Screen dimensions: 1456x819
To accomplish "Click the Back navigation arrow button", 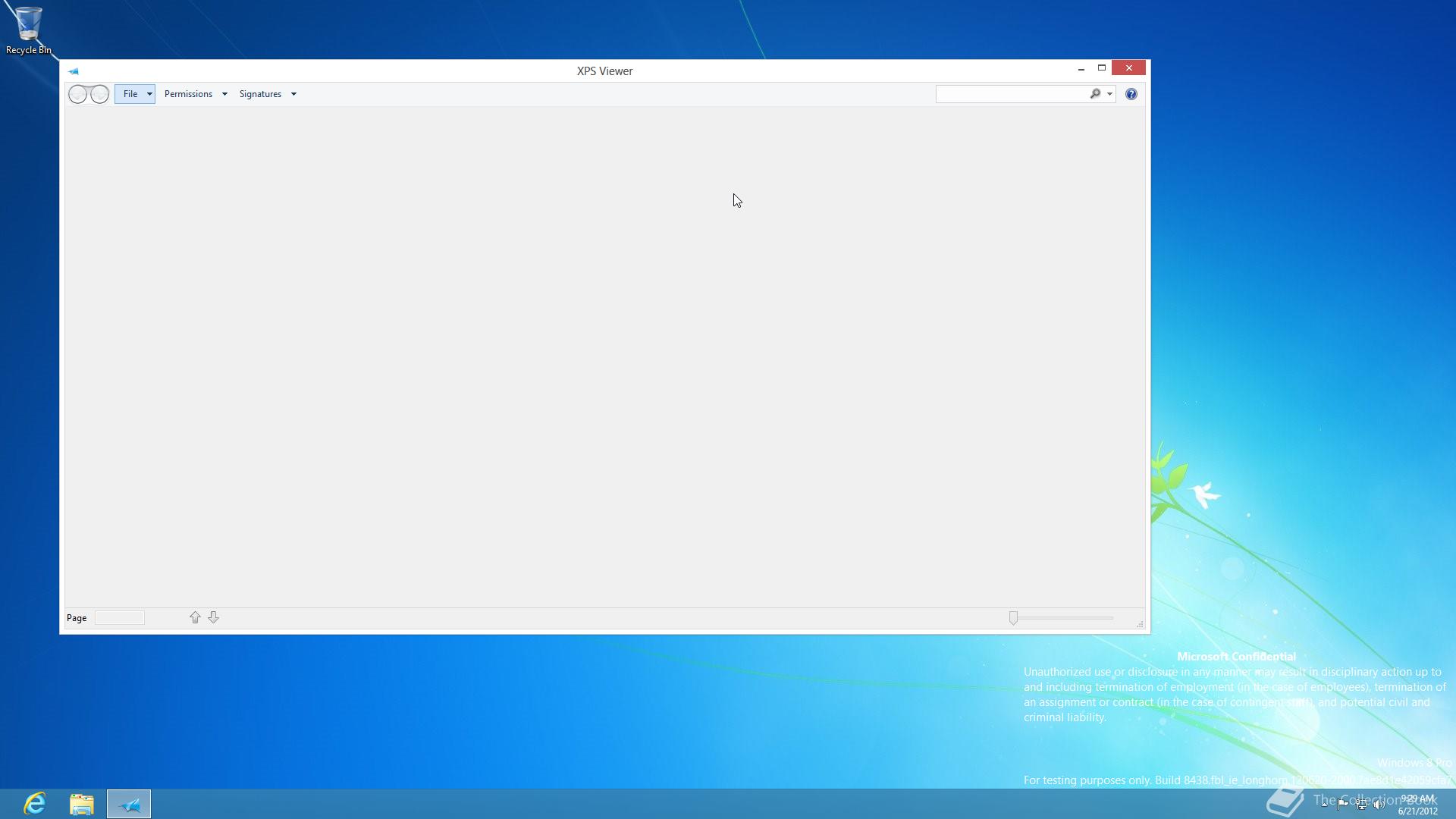I will (x=78, y=94).
